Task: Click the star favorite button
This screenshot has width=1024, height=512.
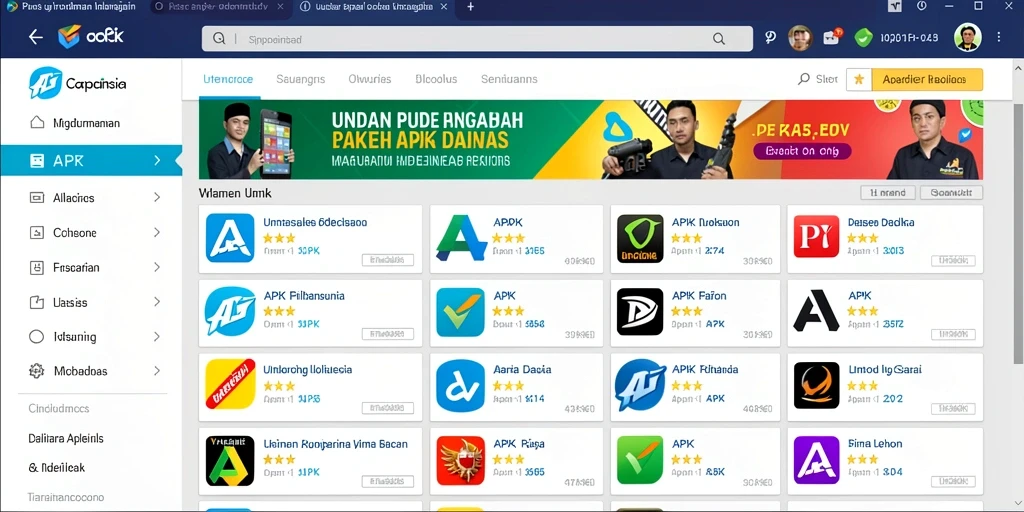Action: (859, 80)
